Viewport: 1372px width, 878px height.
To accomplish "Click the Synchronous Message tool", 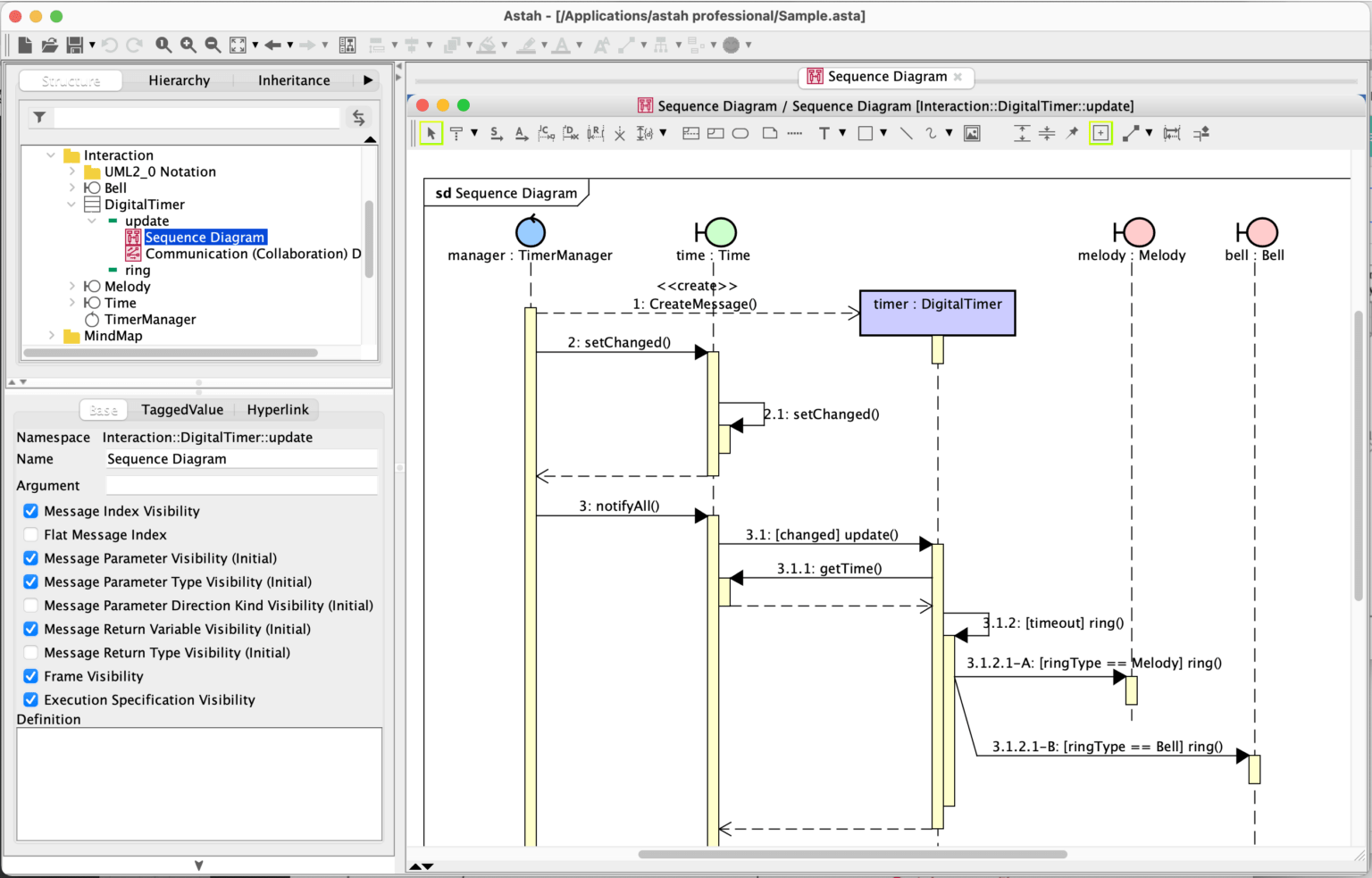I will coord(496,134).
